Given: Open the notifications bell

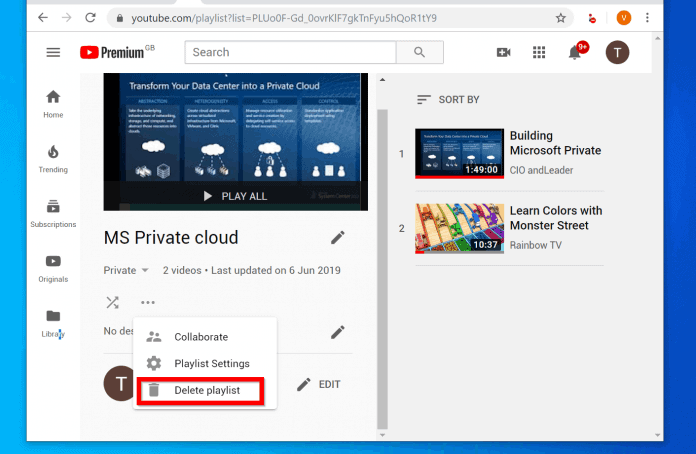Looking at the screenshot, I should pos(575,52).
